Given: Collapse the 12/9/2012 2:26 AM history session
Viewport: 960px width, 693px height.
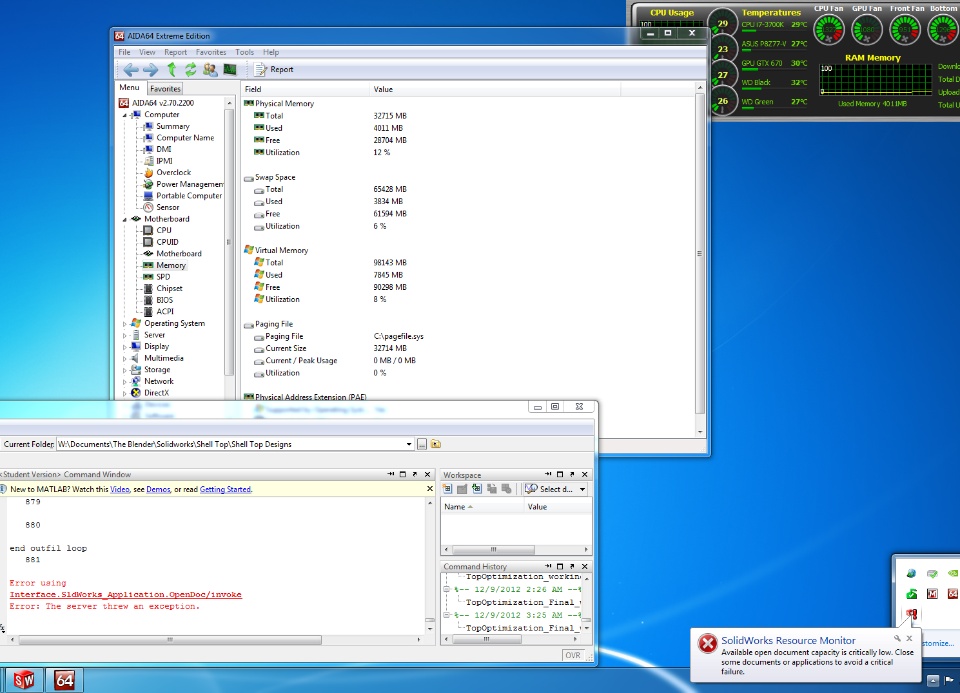Looking at the screenshot, I should (447, 590).
